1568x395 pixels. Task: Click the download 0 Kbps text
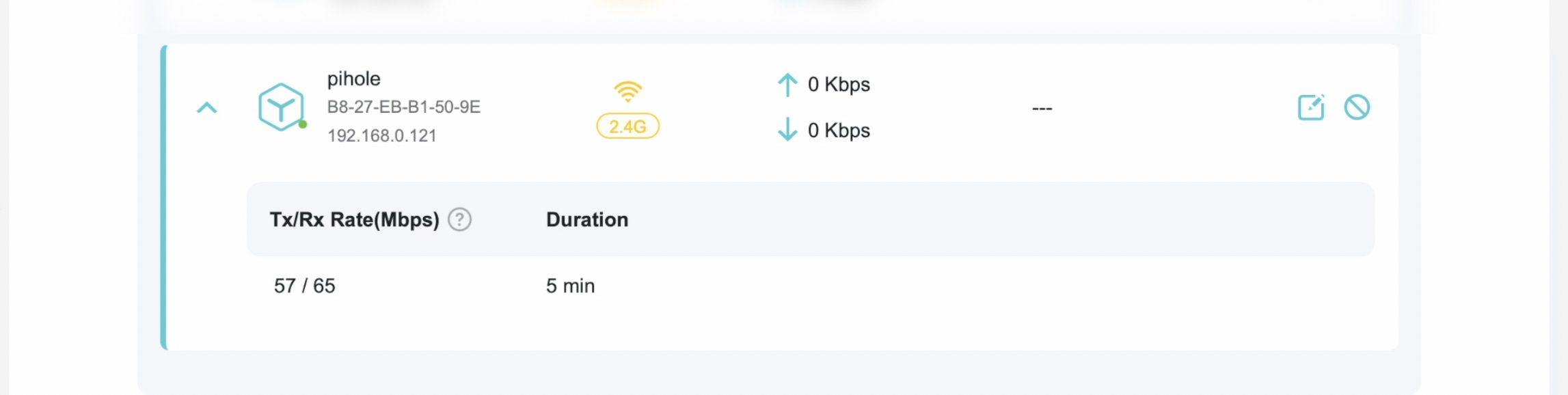click(839, 130)
